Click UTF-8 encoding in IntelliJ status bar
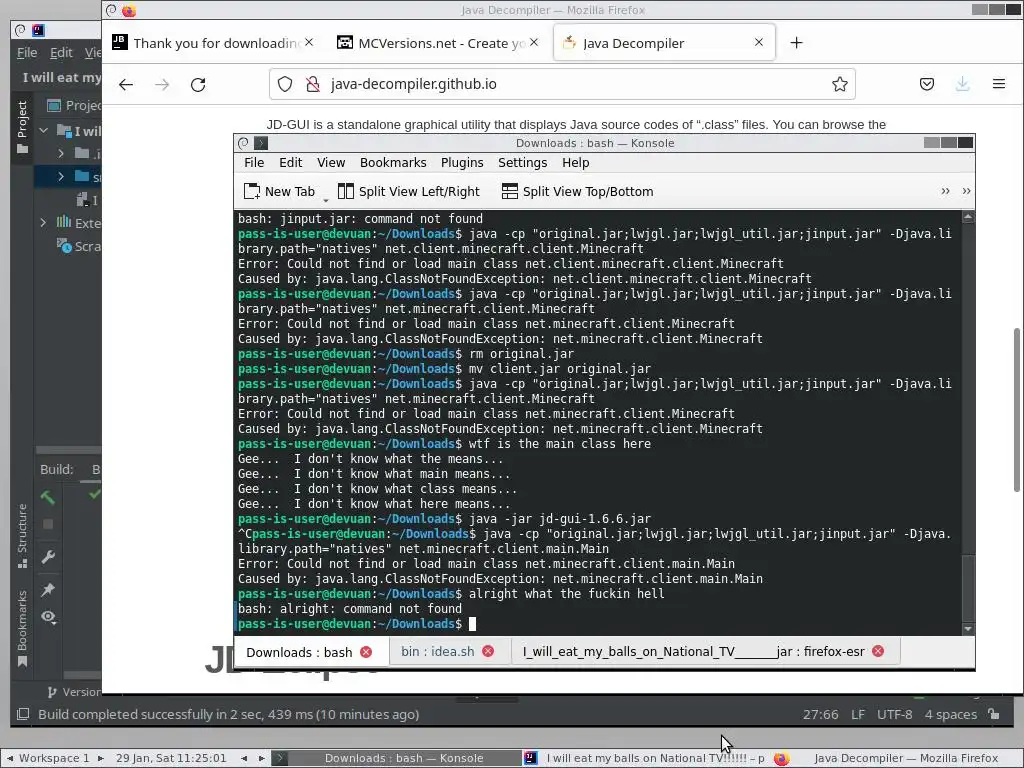 (x=895, y=714)
